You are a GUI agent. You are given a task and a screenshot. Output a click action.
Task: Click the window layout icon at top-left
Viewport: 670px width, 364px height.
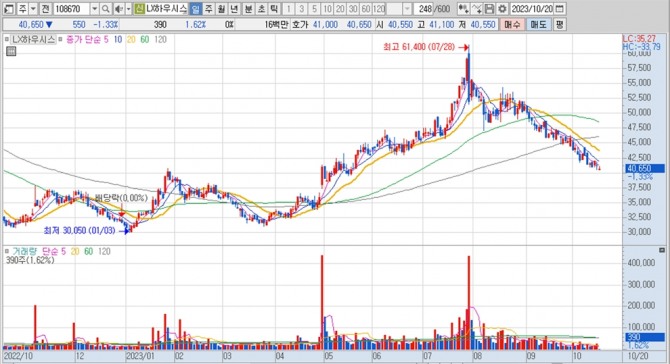(9, 9)
